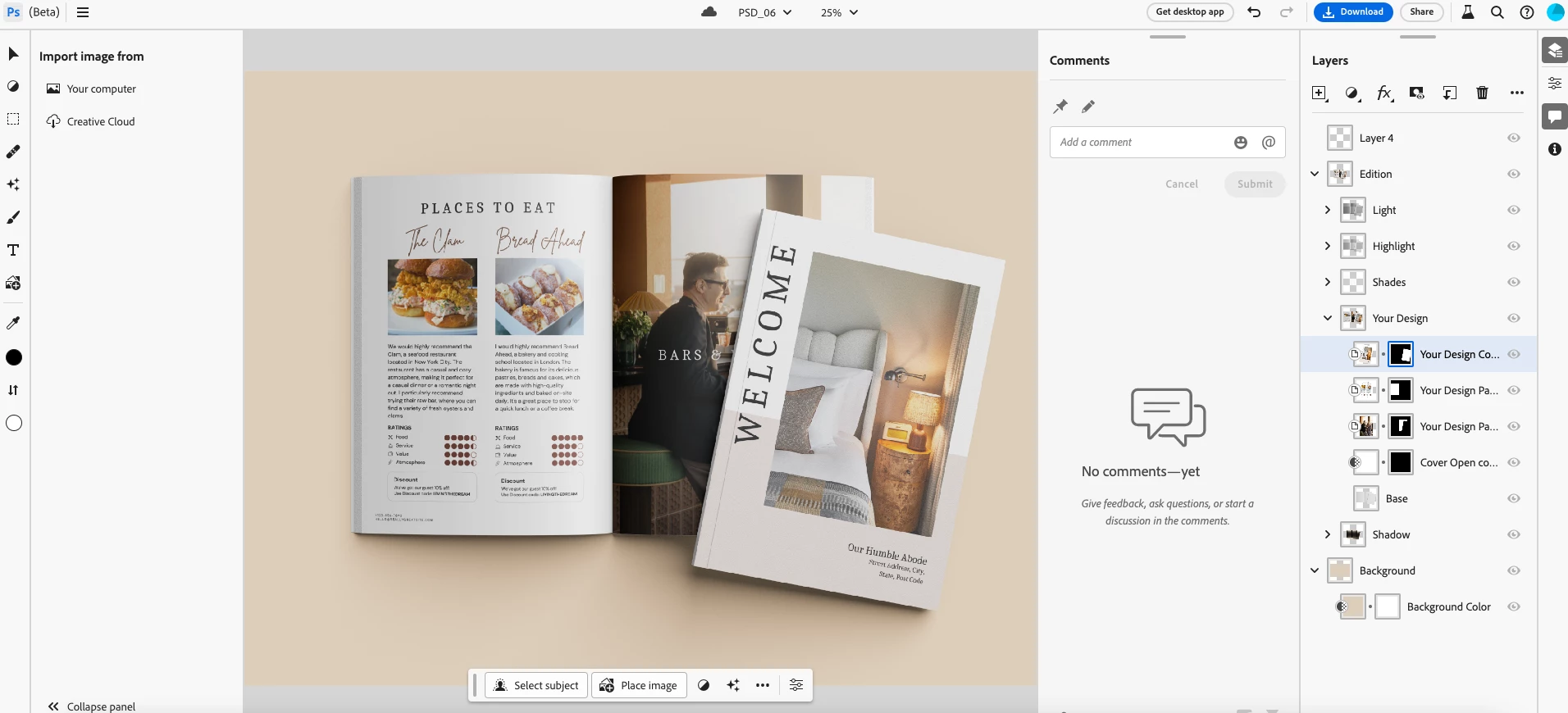1568x713 pixels.
Task: Click Get desktop app button
Action: coord(1190,12)
